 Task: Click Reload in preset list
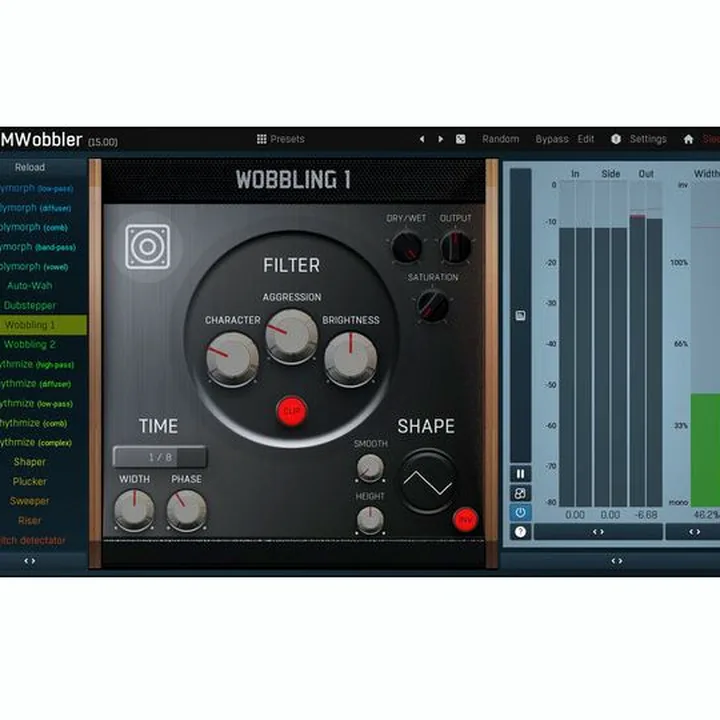point(30,167)
